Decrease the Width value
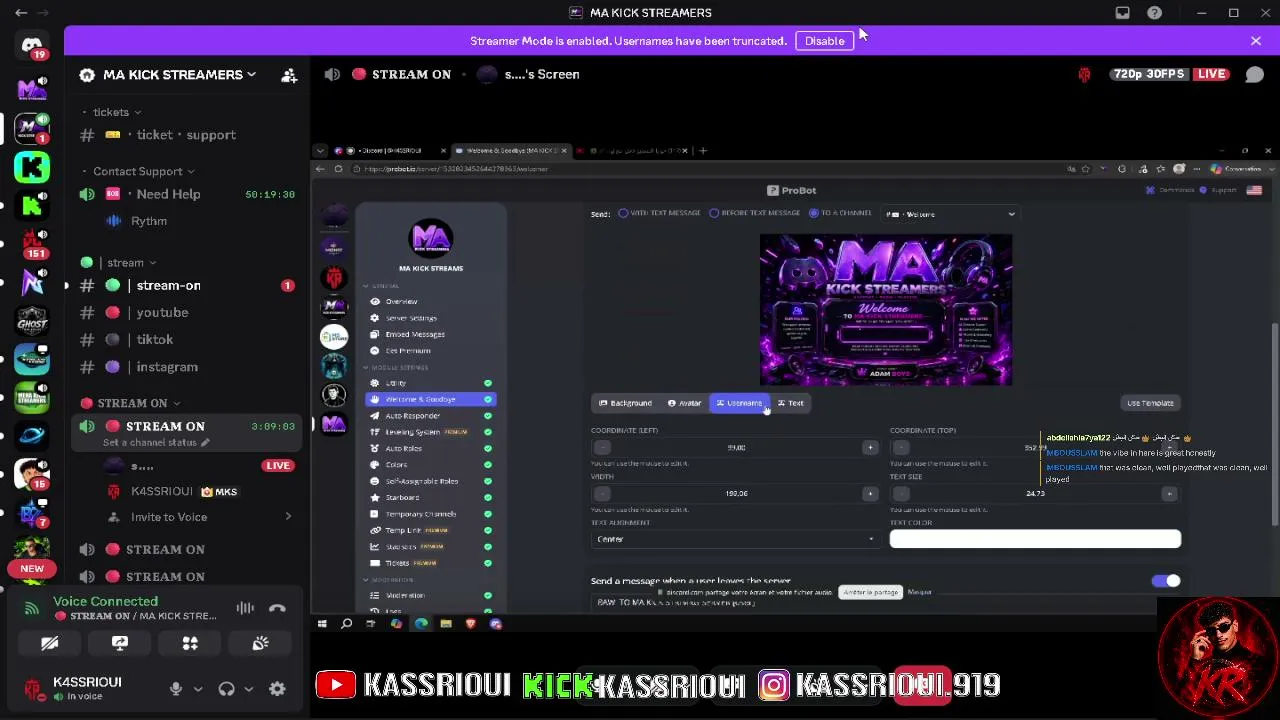The height and width of the screenshot is (720, 1280). (602, 494)
